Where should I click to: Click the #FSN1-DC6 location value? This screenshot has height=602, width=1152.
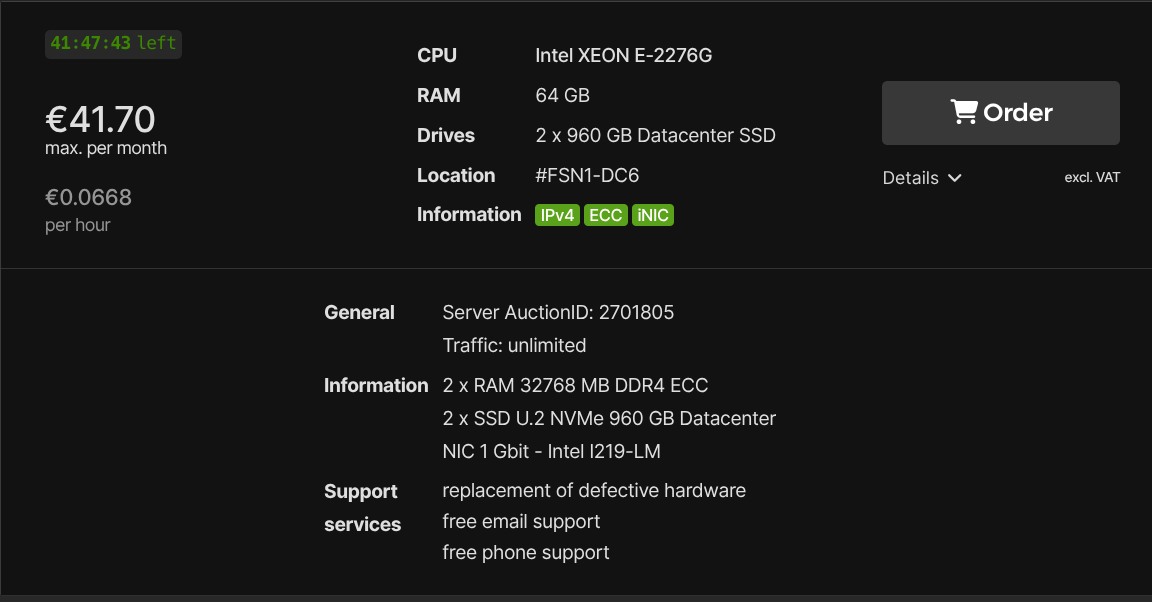pos(587,176)
